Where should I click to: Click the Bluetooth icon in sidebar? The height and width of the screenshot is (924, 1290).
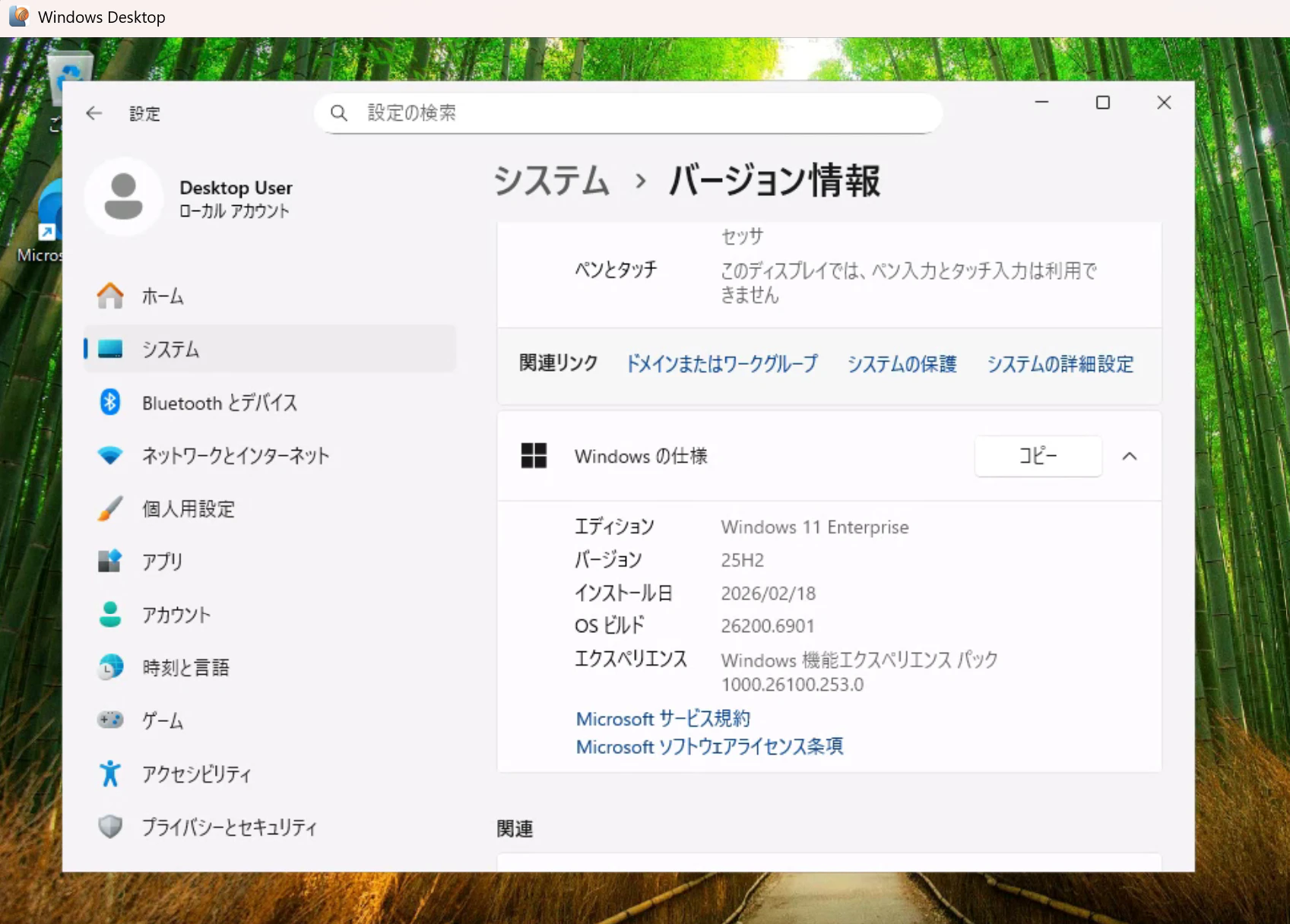tap(110, 402)
